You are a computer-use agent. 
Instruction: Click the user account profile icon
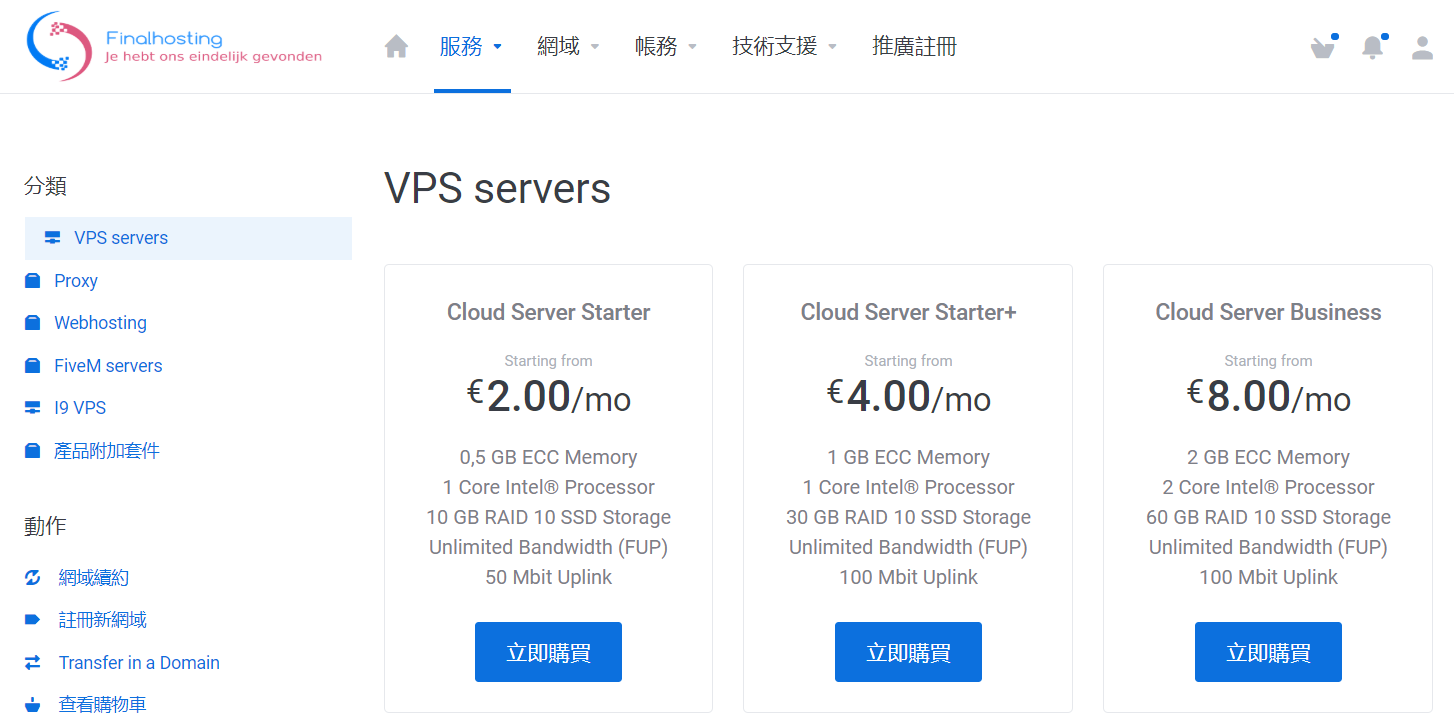pos(1422,47)
